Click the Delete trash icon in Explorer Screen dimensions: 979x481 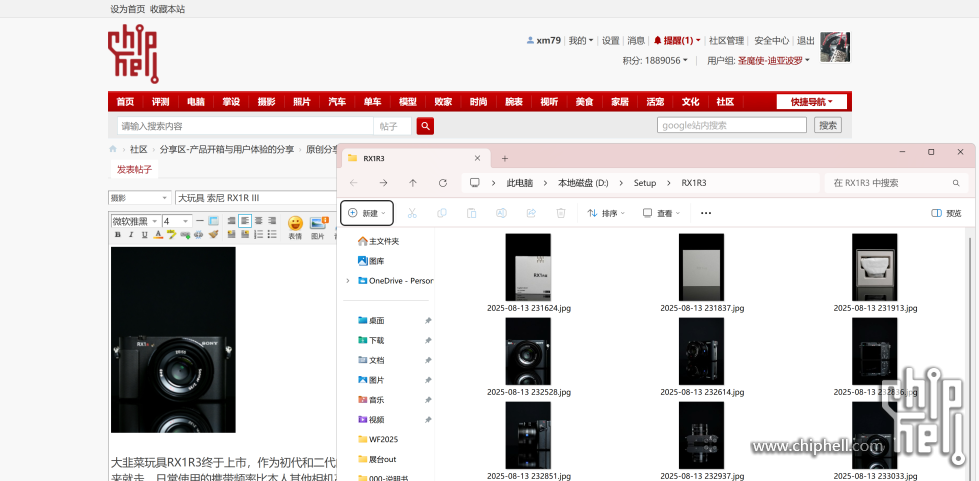[x=561, y=213]
